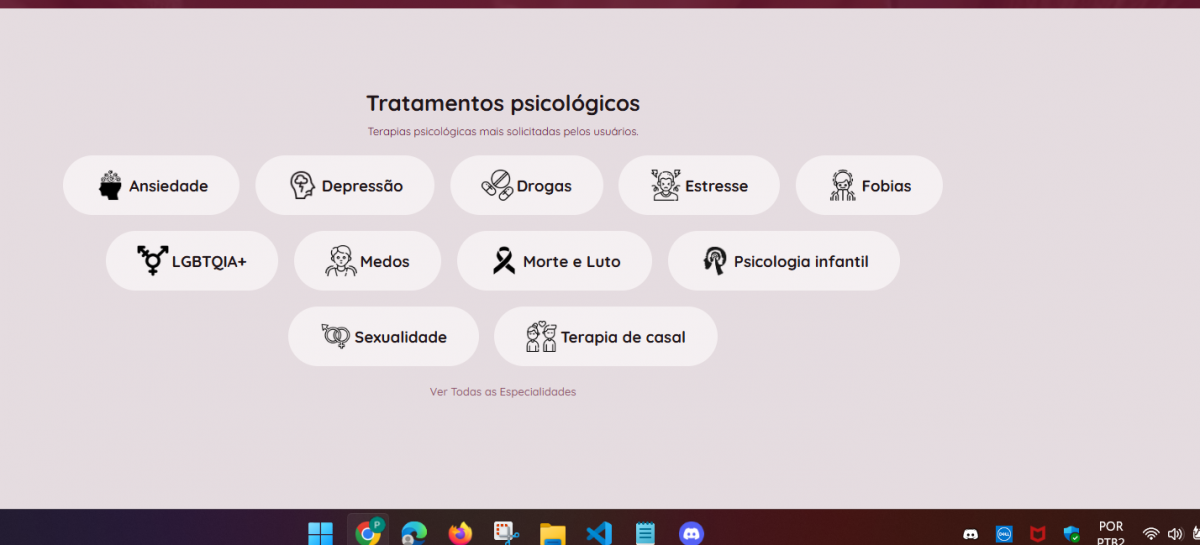Switch the POR keyboard language indicator
The image size is (1200, 545).
(x=1110, y=533)
